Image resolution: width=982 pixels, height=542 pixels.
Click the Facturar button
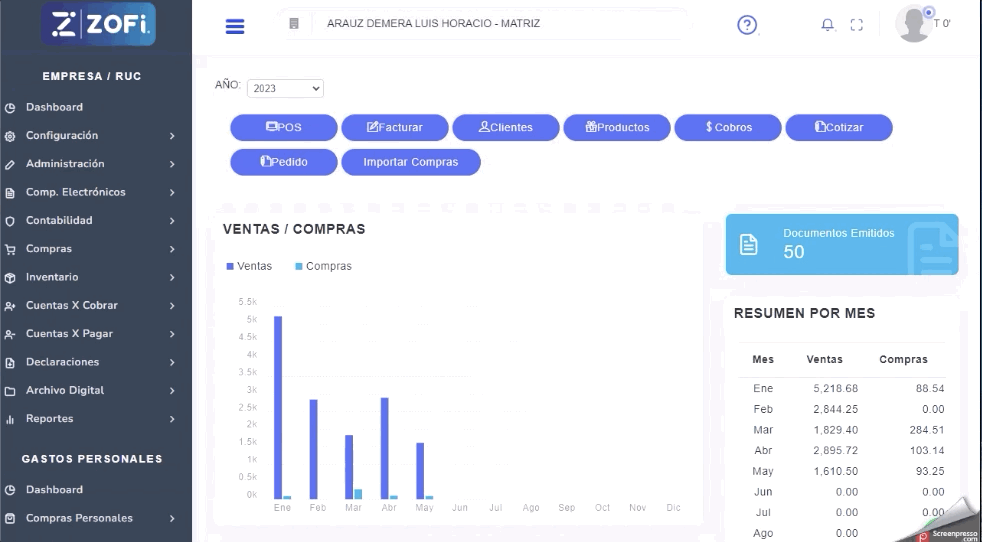click(x=394, y=128)
